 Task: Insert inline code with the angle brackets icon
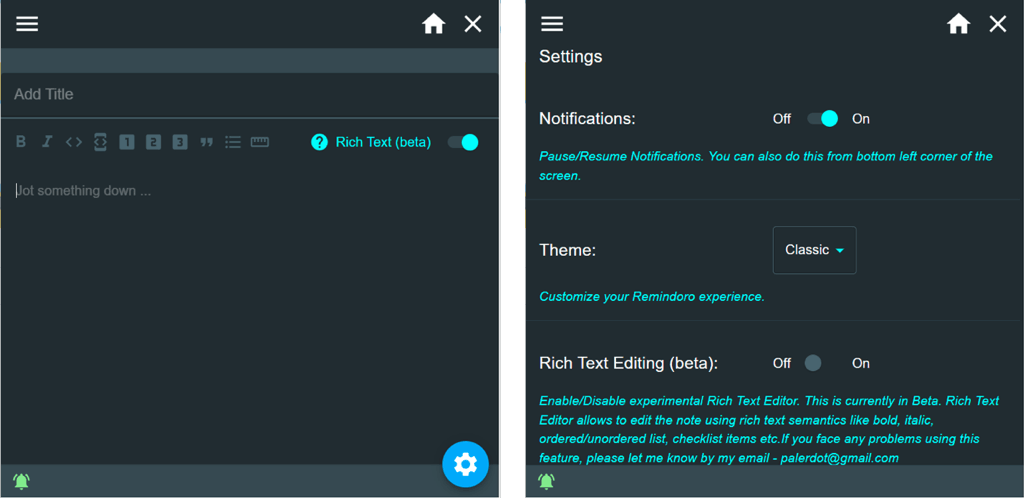click(74, 142)
